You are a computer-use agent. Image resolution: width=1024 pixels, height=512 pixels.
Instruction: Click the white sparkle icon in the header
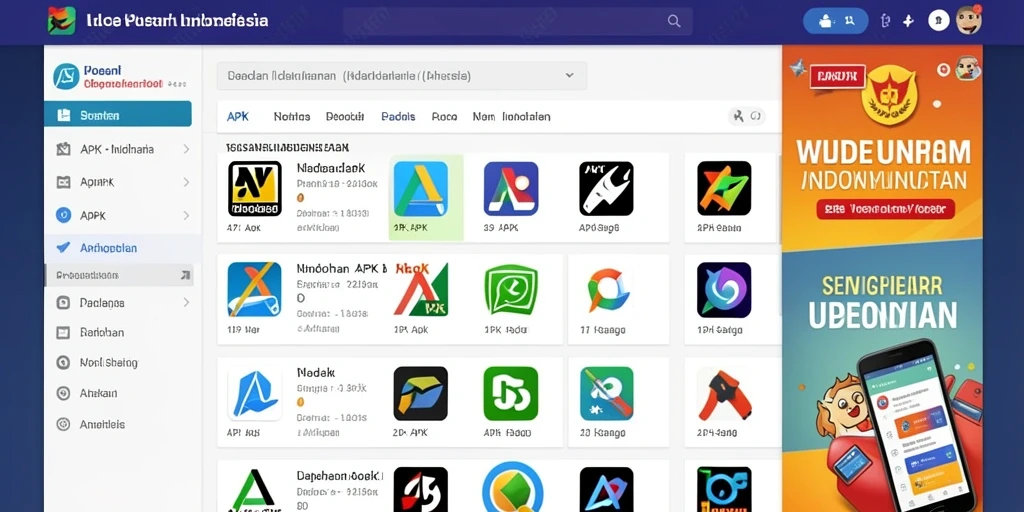click(908, 21)
